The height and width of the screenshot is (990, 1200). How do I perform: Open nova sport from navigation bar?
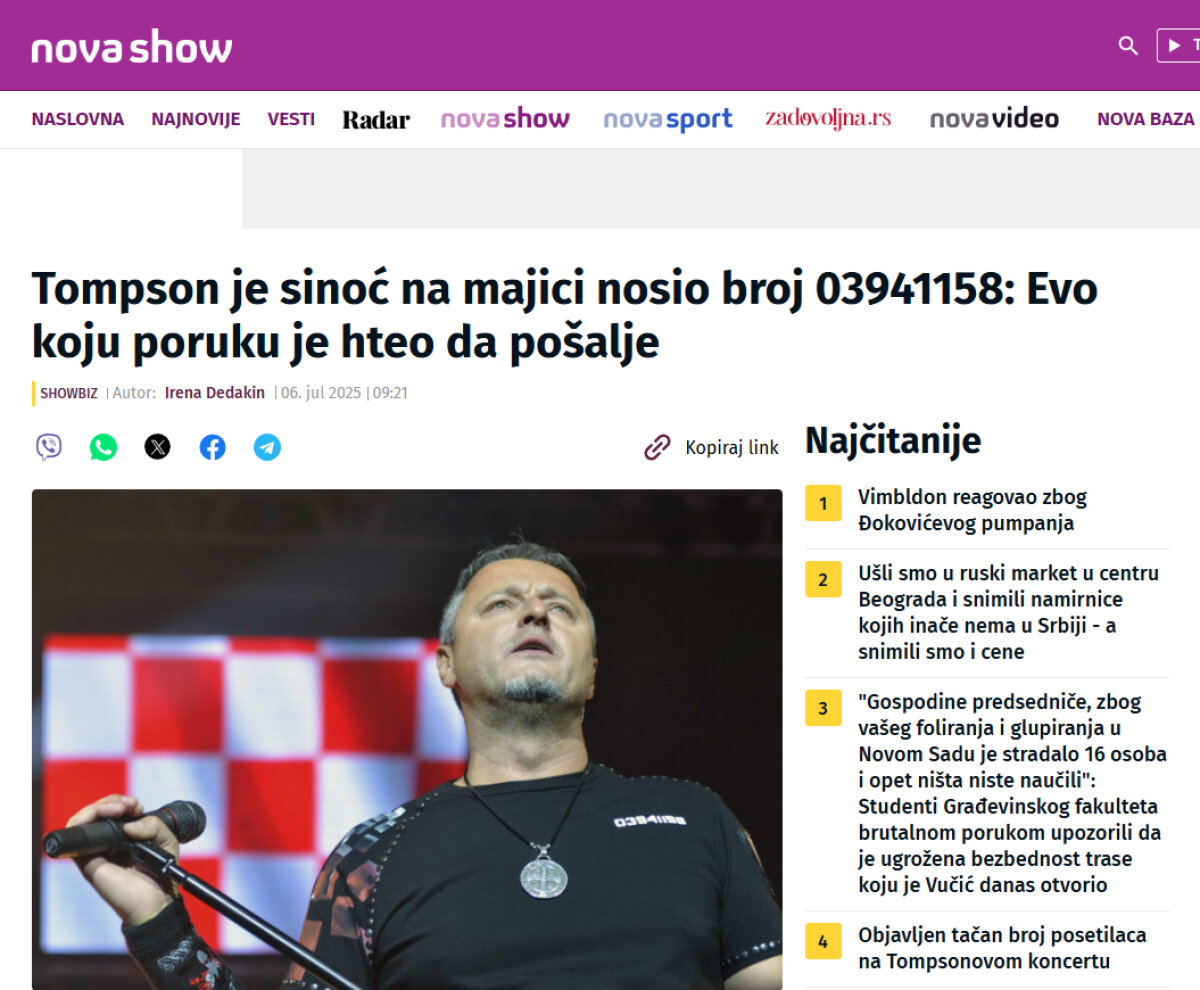click(x=668, y=119)
